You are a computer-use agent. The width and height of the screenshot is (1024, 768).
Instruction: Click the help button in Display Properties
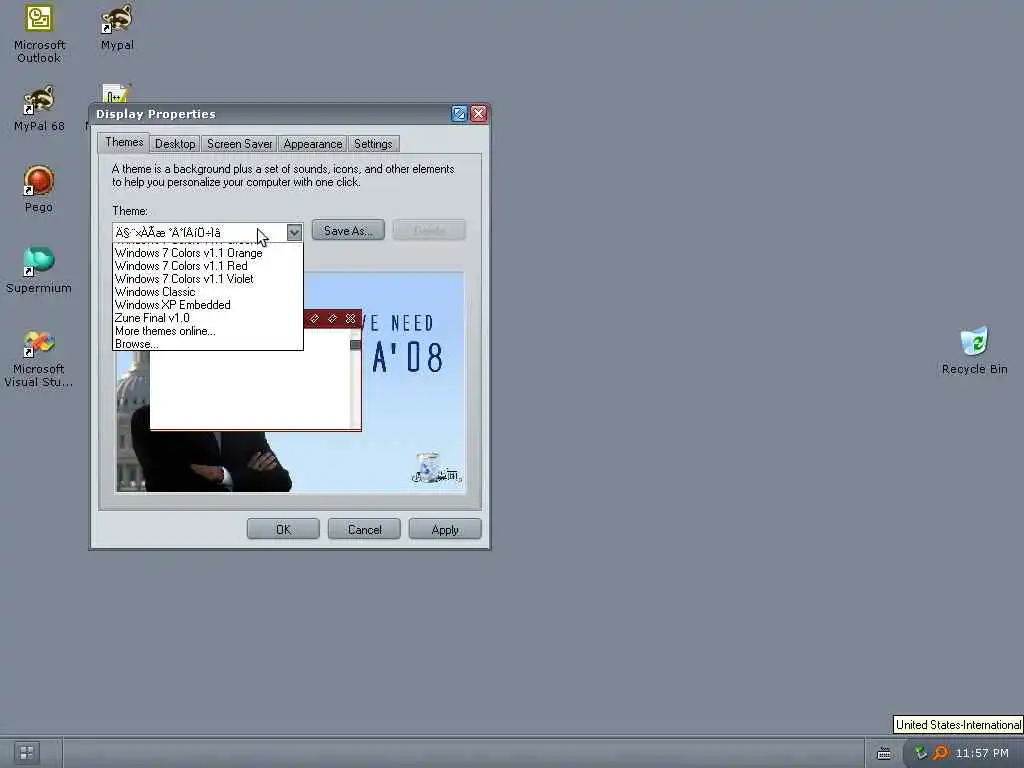tap(459, 114)
